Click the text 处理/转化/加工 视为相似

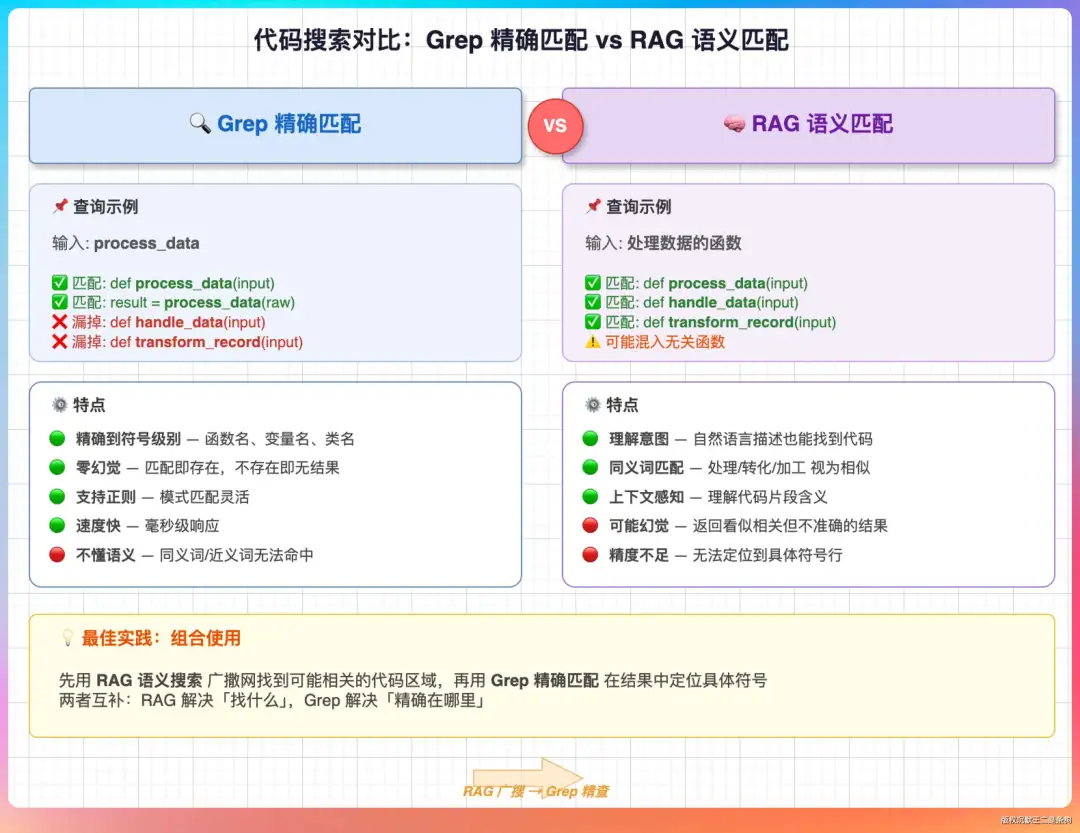pyautogui.click(x=789, y=468)
